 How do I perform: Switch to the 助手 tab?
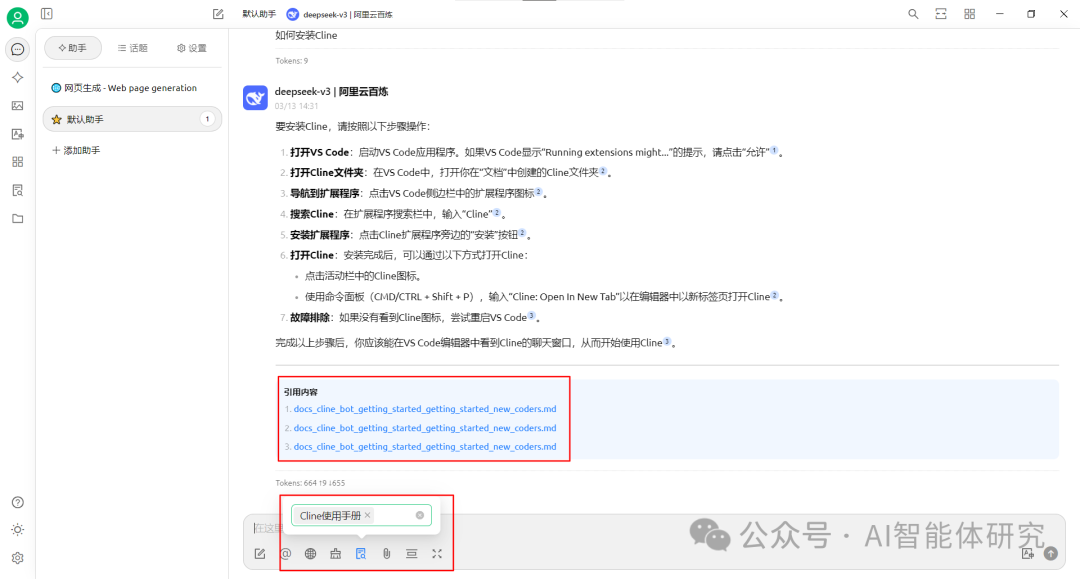pyautogui.click(x=73, y=48)
